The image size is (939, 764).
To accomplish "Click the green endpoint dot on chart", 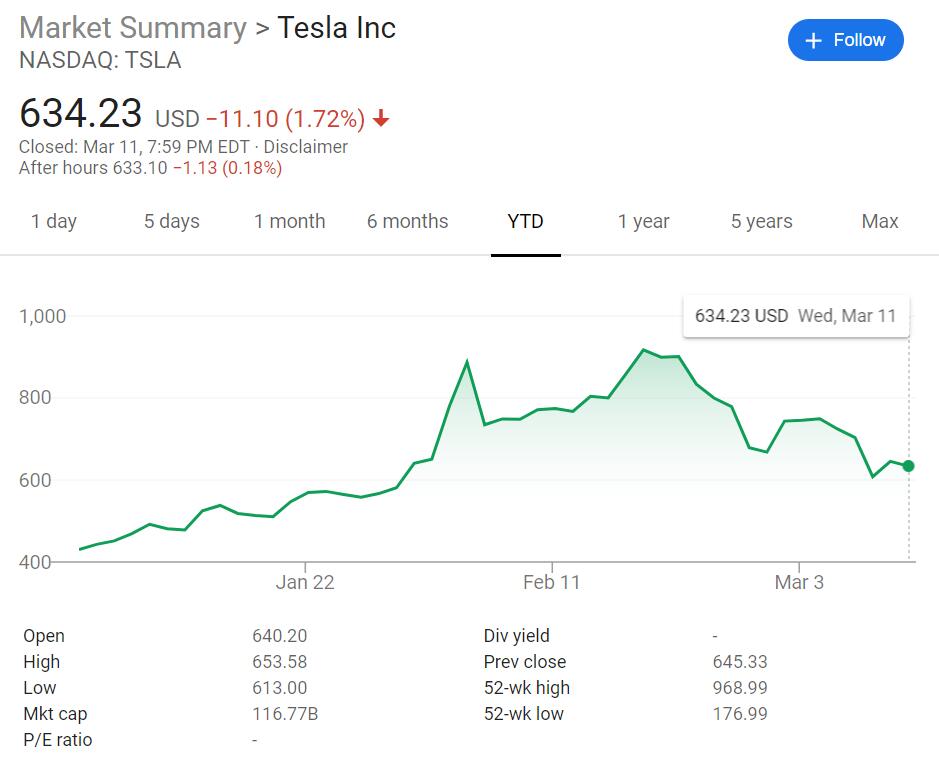I will click(906, 465).
